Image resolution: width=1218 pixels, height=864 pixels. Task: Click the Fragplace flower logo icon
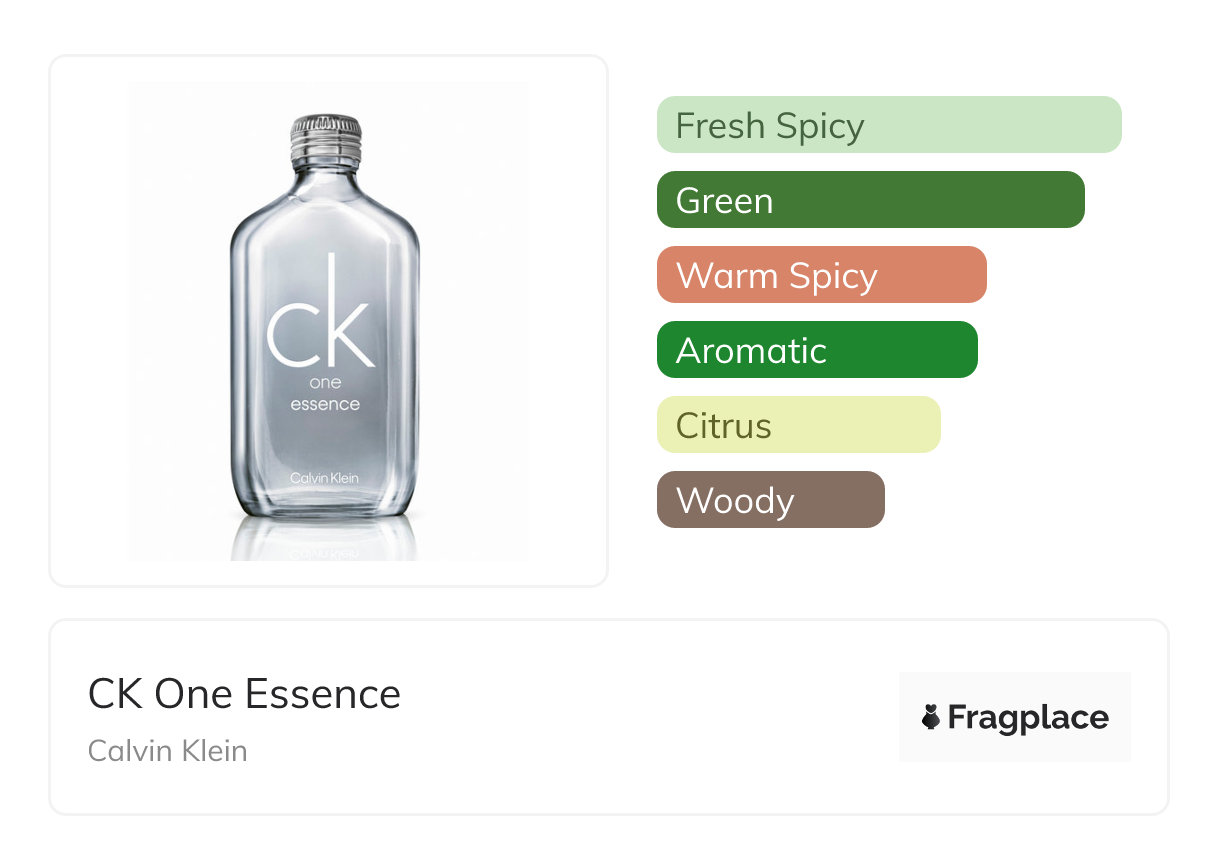pyautogui.click(x=931, y=717)
